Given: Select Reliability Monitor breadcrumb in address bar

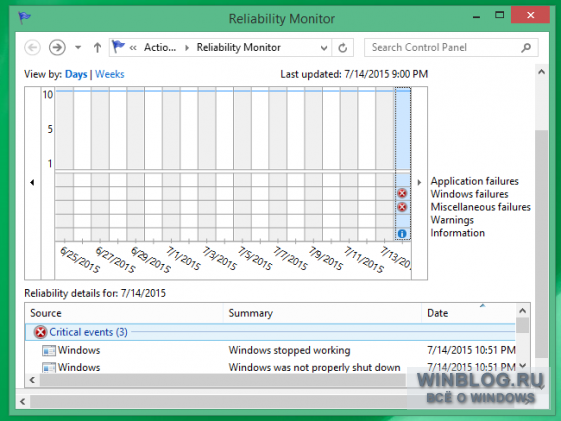Looking at the screenshot, I should (238, 47).
